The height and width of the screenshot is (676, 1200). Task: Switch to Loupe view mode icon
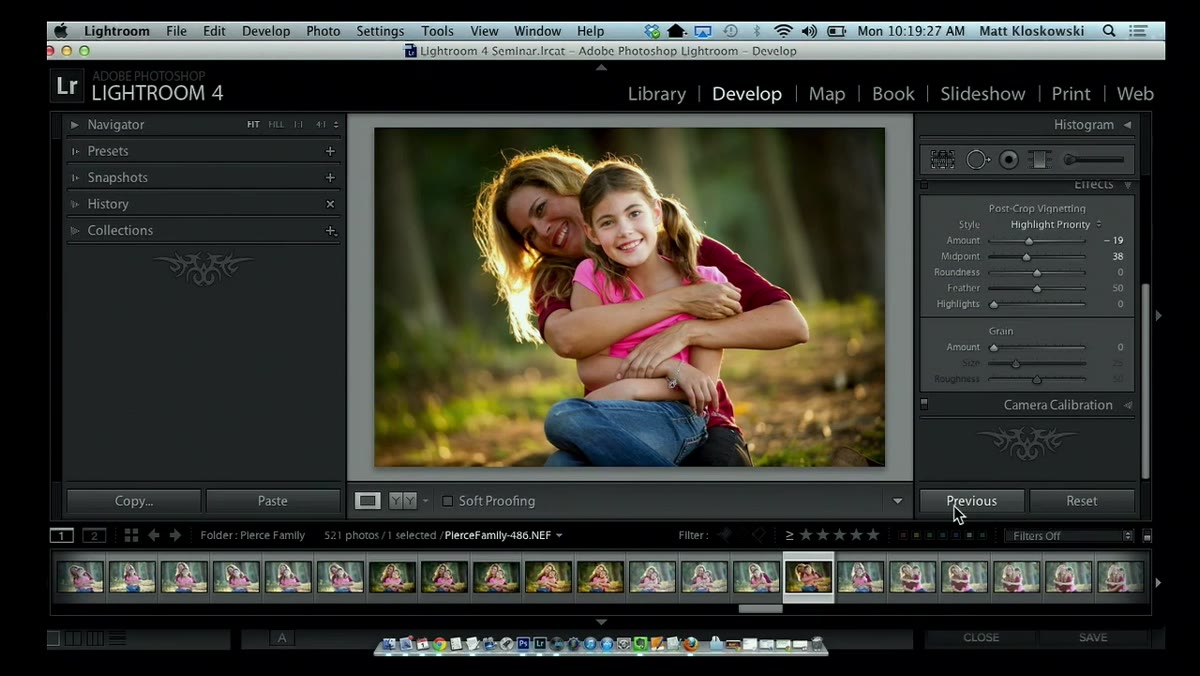(x=368, y=501)
